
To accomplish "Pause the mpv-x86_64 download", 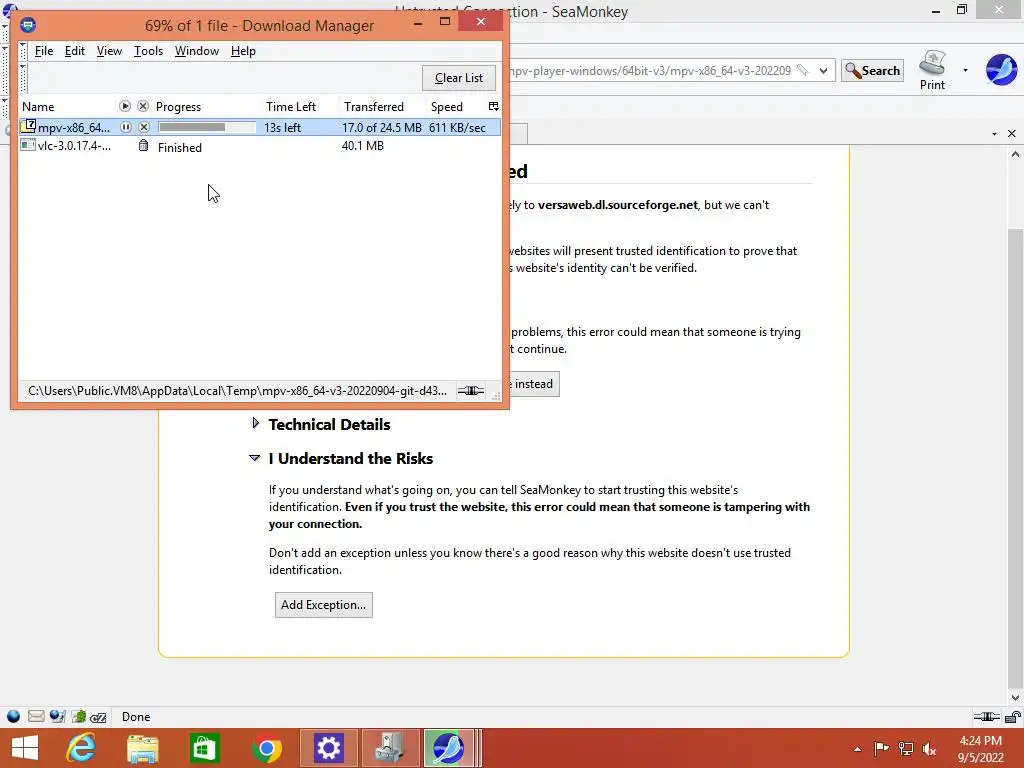I will pyautogui.click(x=125, y=127).
